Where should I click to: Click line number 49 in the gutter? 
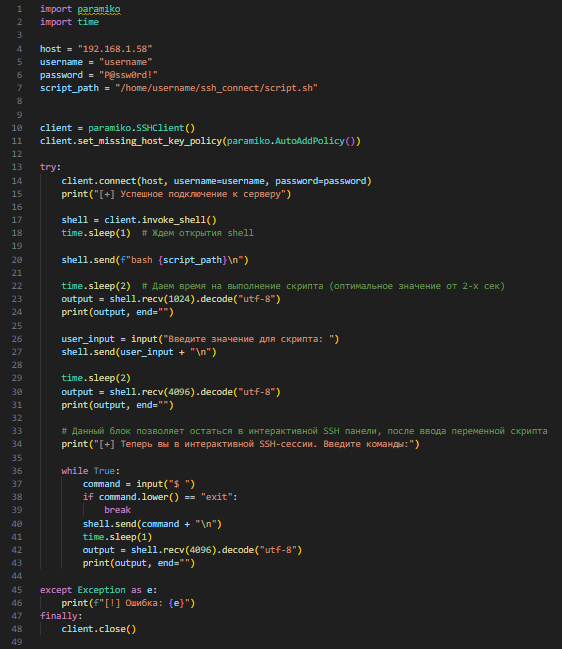[x=17, y=642]
